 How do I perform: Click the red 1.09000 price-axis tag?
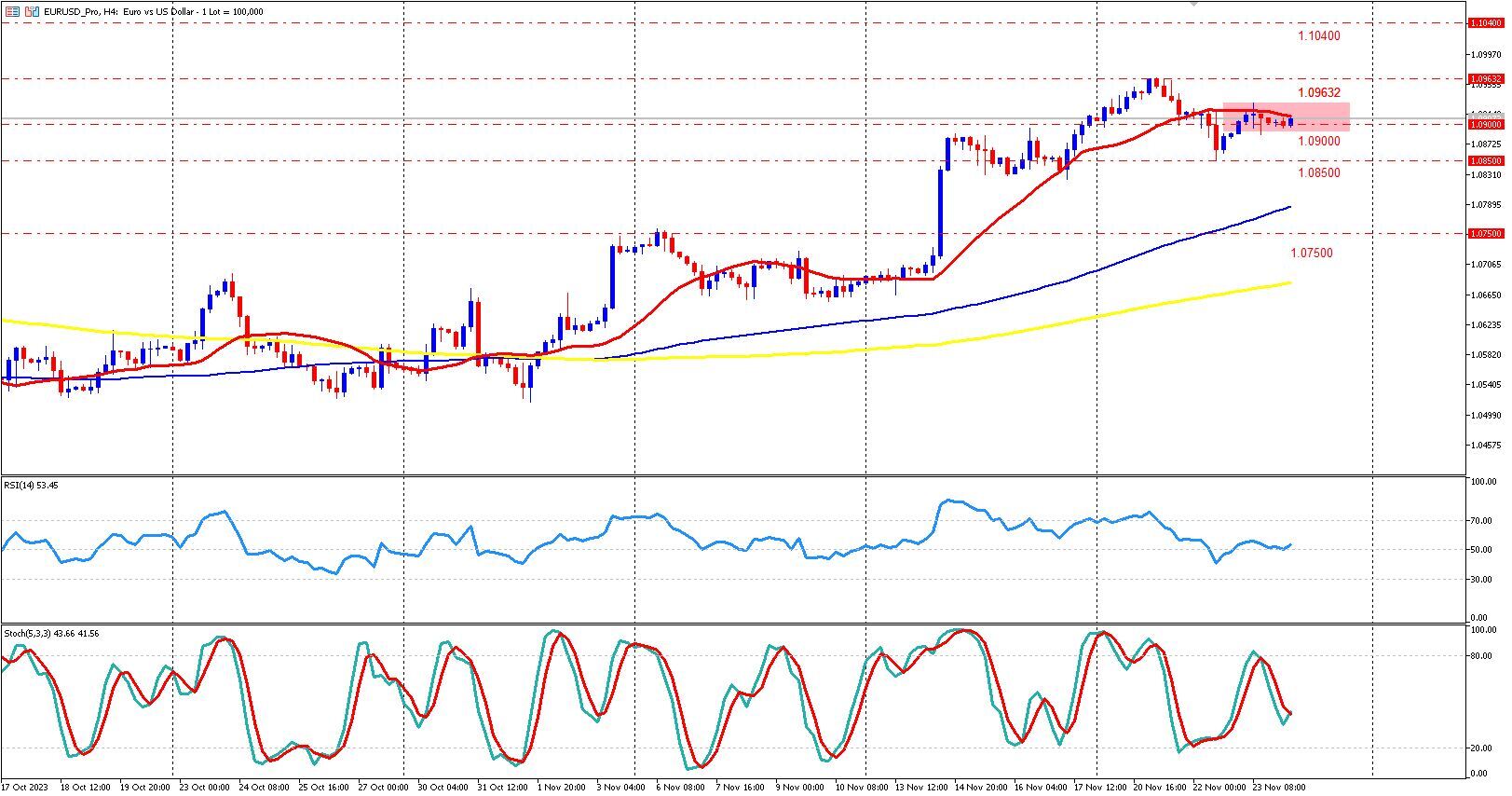click(1486, 124)
